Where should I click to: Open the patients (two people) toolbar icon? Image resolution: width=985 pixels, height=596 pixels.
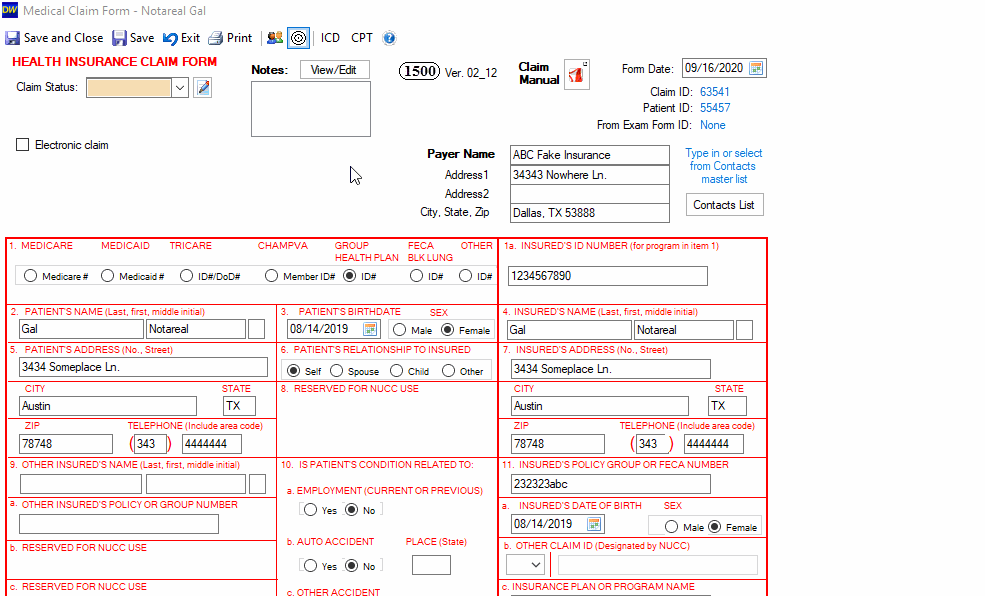tap(275, 38)
